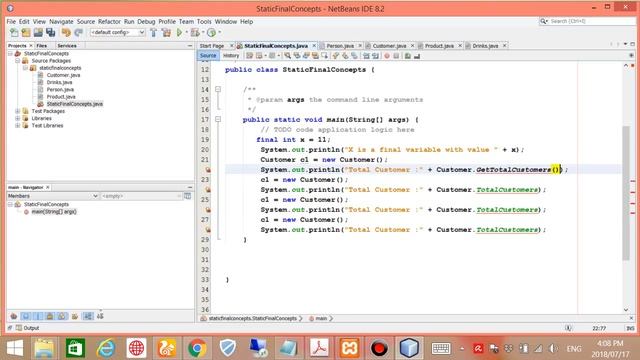The height and width of the screenshot is (360, 640).
Task: Click the editor vertical scrollbar thumb
Action: [626, 192]
